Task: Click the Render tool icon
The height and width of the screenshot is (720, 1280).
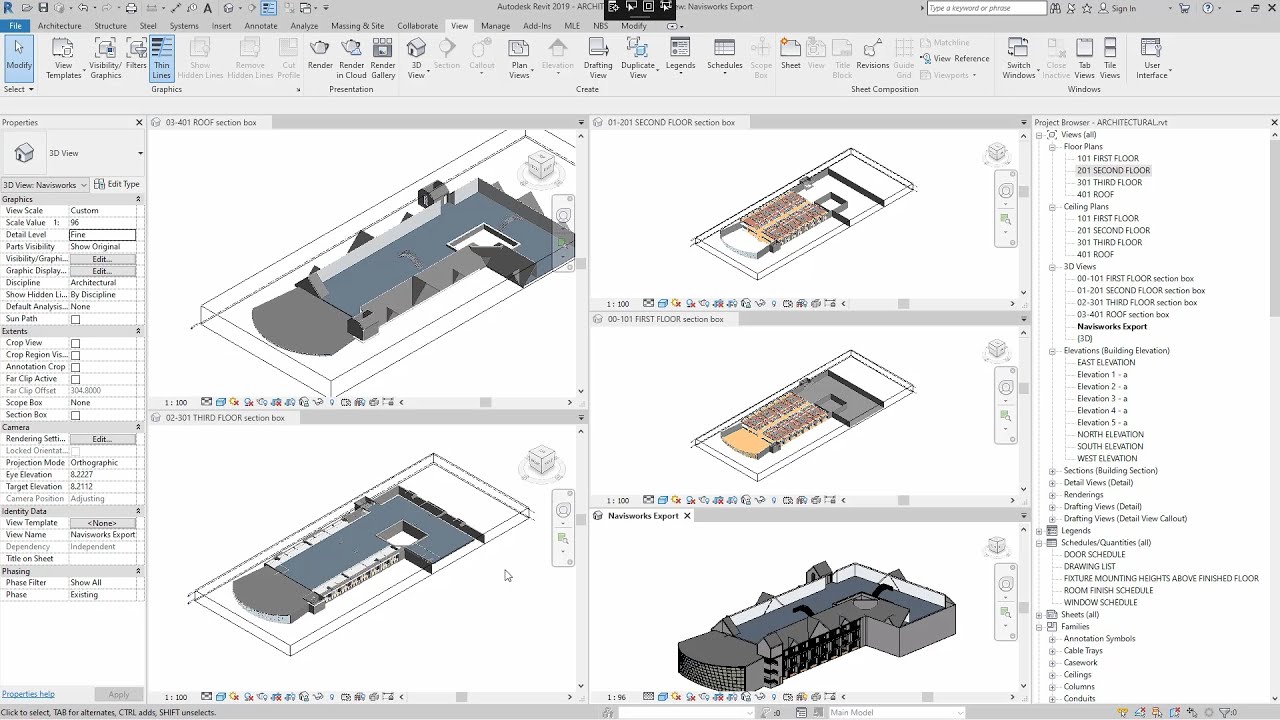Action: click(320, 54)
